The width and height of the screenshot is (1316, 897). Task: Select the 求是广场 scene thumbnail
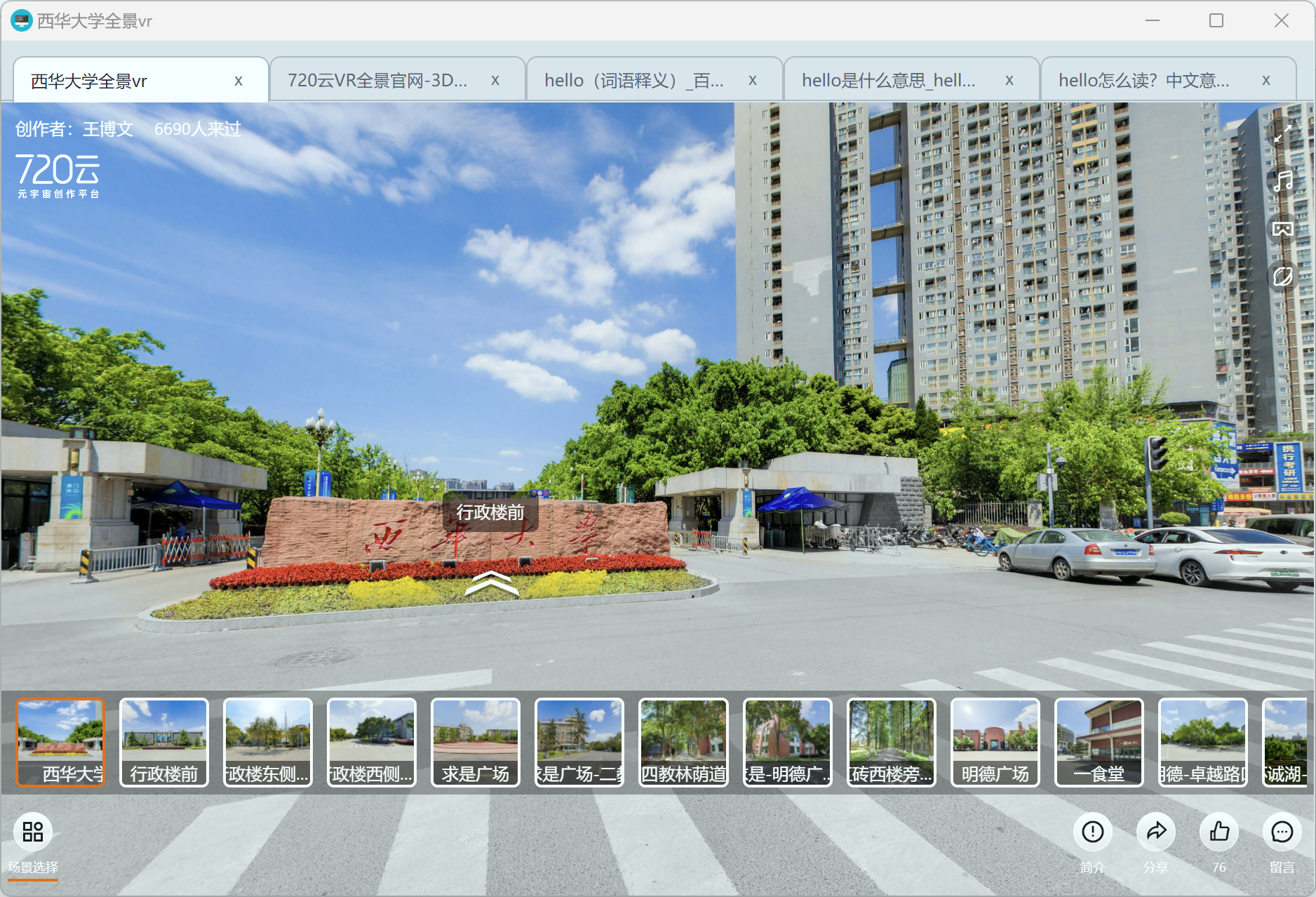point(475,742)
